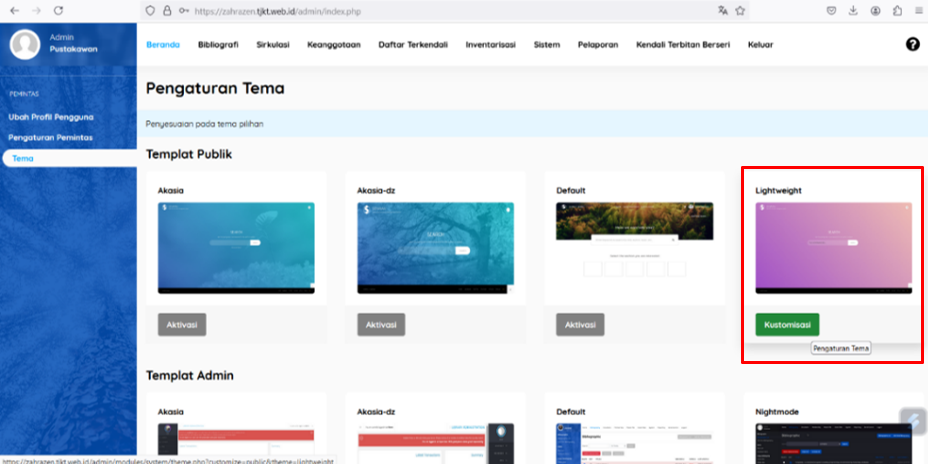The height and width of the screenshot is (464, 931).
Task: Click the translate page icon in address bar
Action: tap(722, 10)
